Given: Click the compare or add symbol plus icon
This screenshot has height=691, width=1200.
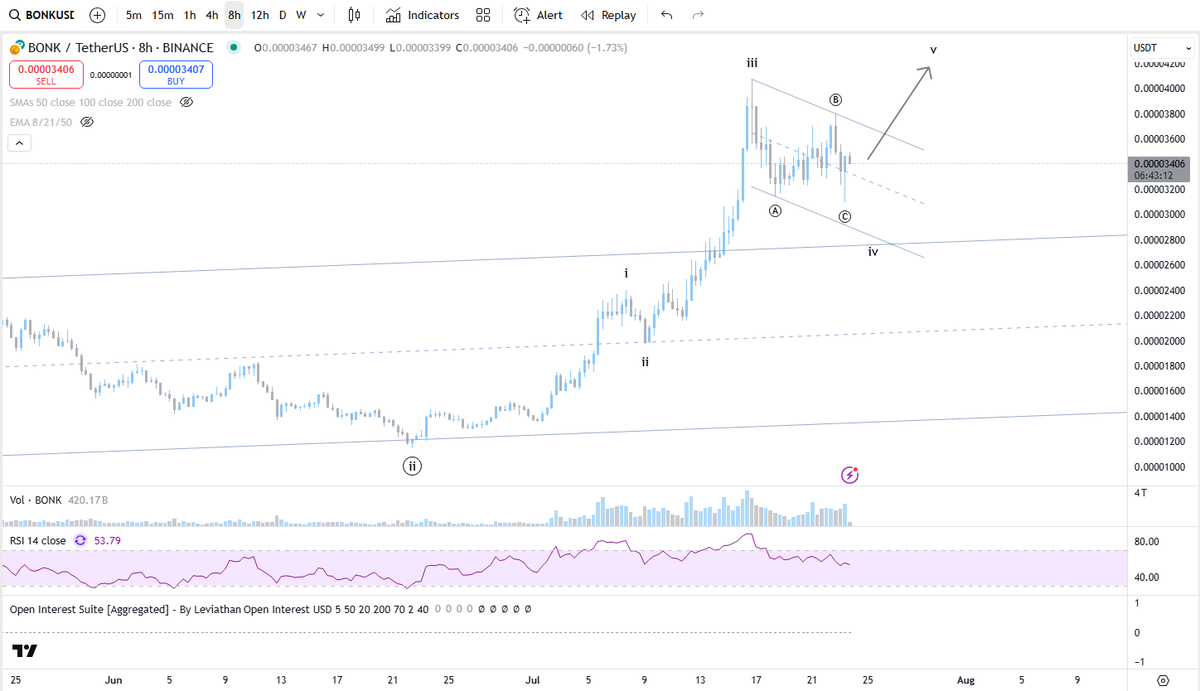Looking at the screenshot, I should [x=97, y=15].
